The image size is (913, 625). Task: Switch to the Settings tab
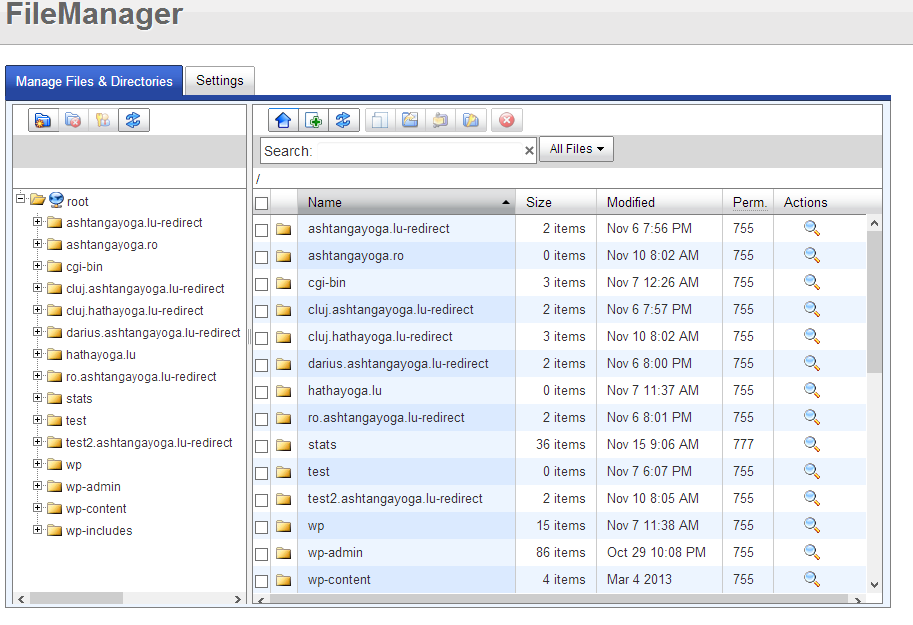[x=219, y=81]
